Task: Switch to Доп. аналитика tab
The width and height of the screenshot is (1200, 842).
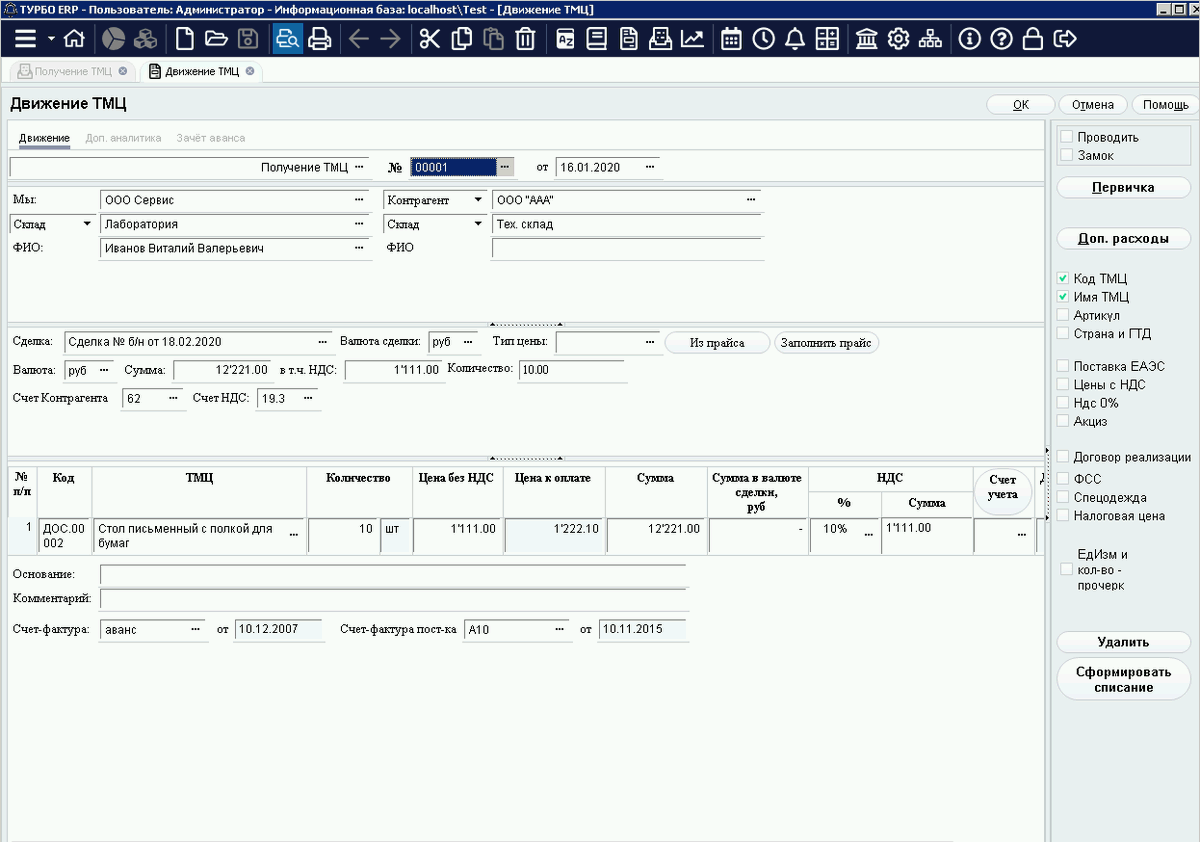Action: point(123,138)
